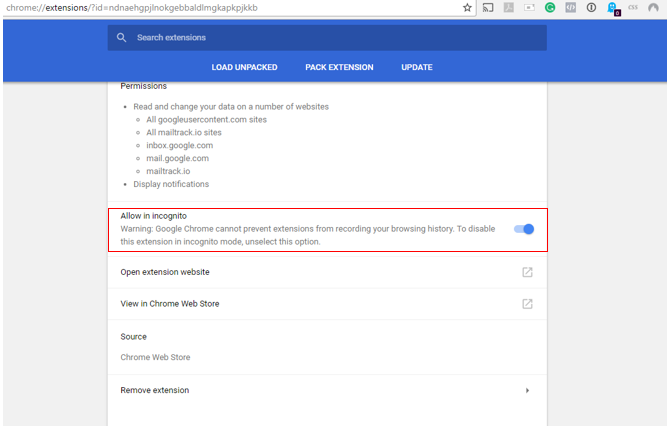Click the PDF extension icon in toolbar
The height and width of the screenshot is (427, 670).
coord(509,8)
